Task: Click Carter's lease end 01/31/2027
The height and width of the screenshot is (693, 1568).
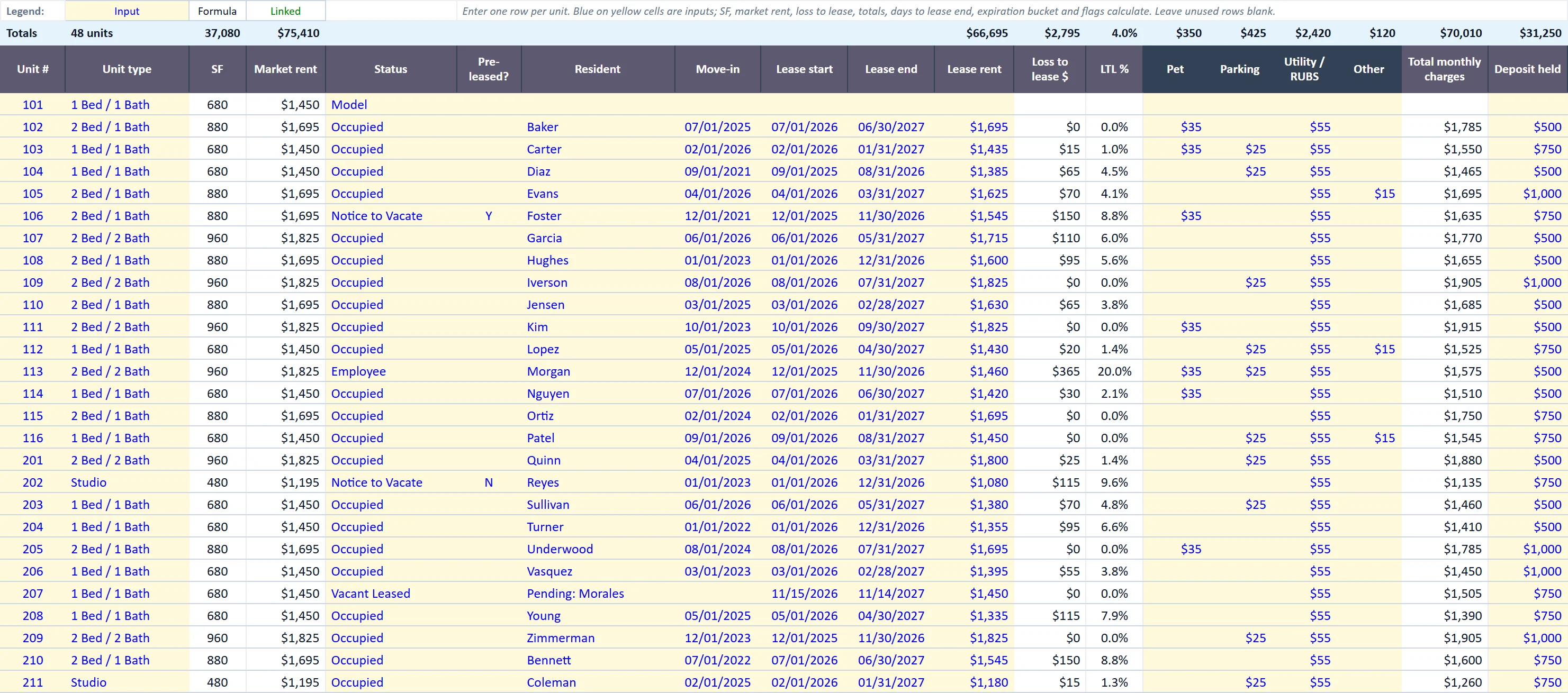Action: pyautogui.click(x=891, y=149)
